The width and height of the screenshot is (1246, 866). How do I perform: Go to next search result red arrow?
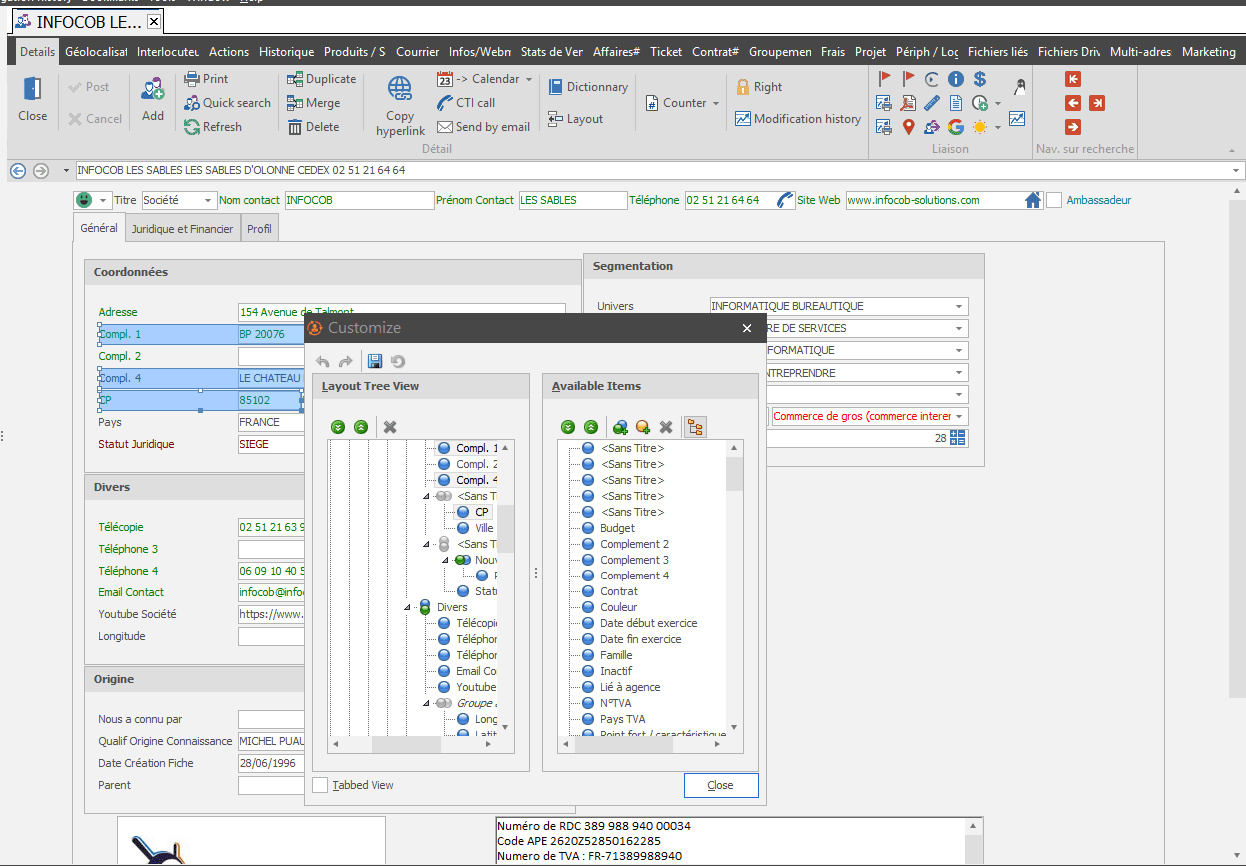click(1073, 127)
